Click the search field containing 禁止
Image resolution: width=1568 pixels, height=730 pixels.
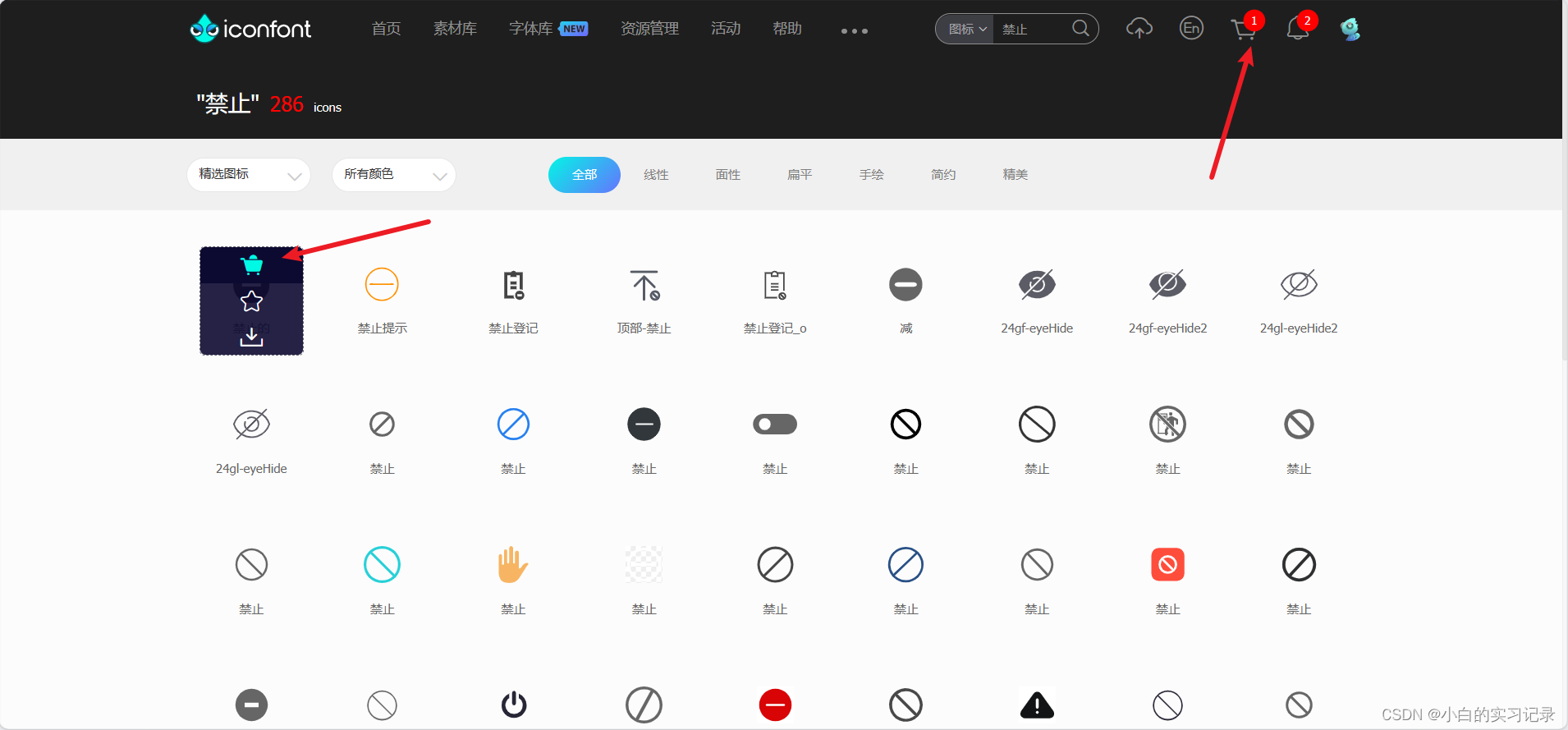pyautogui.click(x=1032, y=30)
